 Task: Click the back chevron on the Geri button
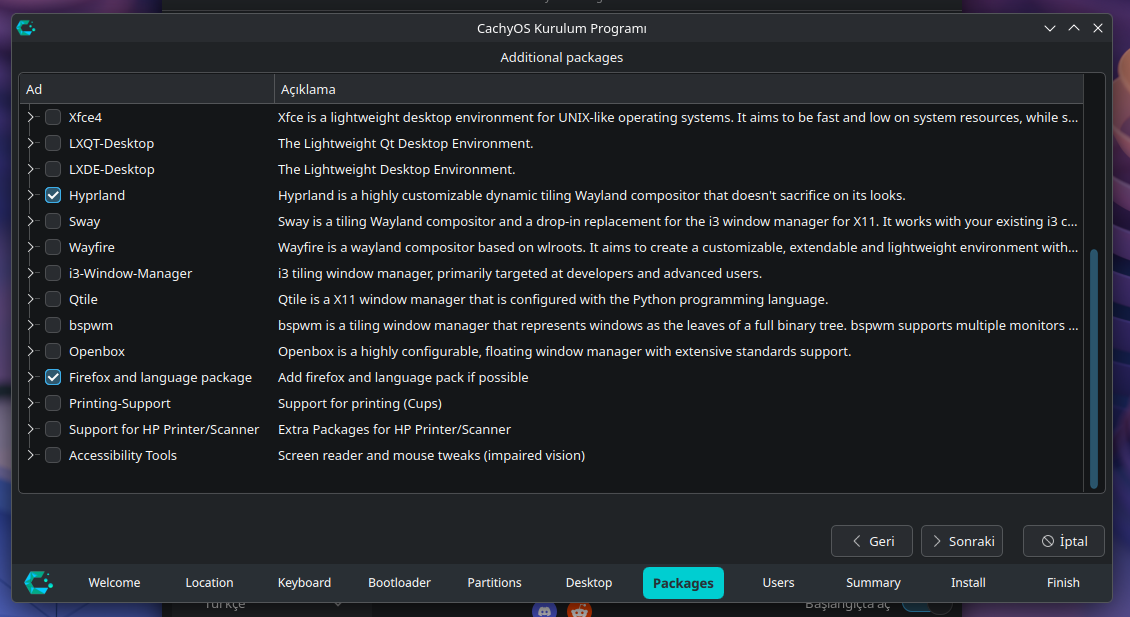point(857,541)
